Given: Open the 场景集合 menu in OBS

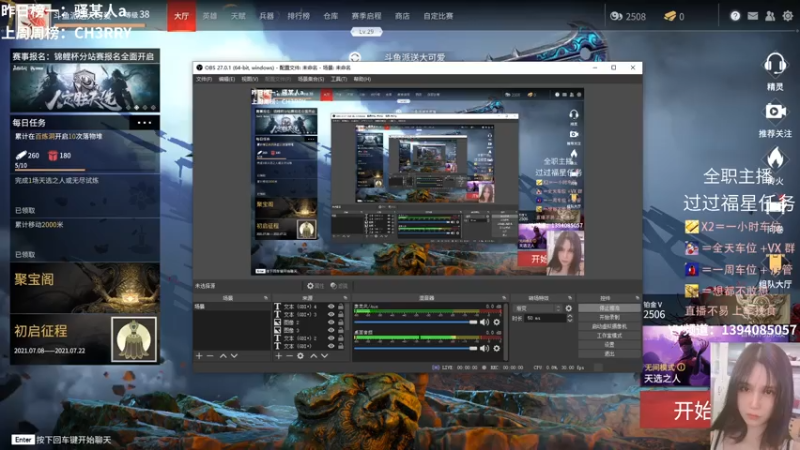Looking at the screenshot, I should (311, 79).
